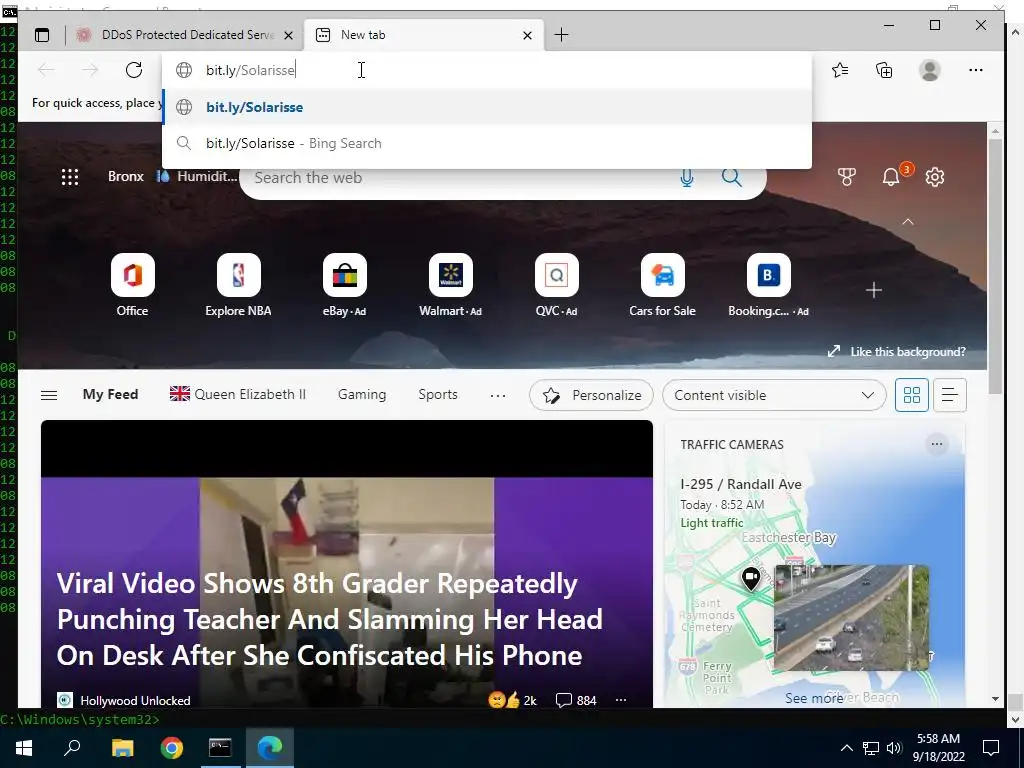Switch feed to list view

pos(950,395)
